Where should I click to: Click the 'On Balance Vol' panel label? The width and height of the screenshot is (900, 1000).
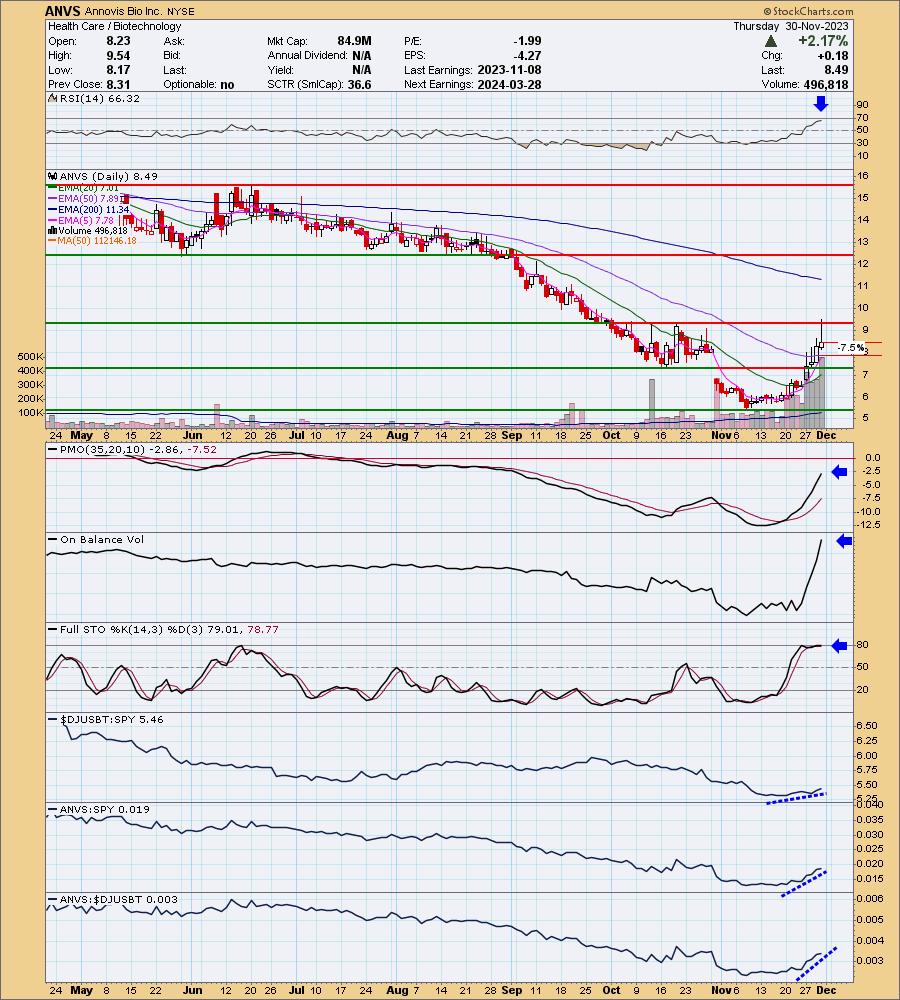pyautogui.click(x=102, y=540)
